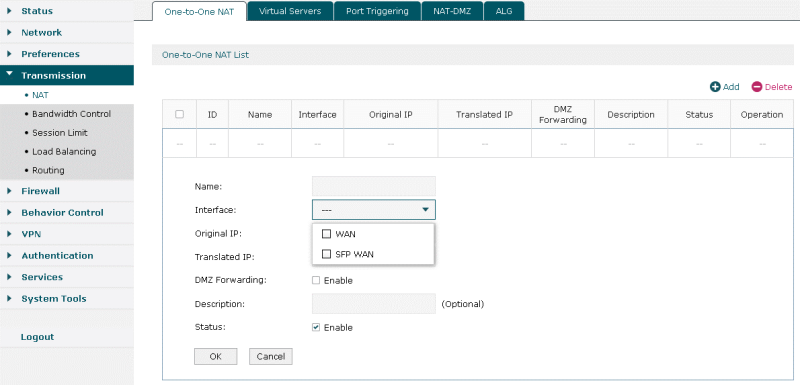800x385 pixels.
Task: Open Bandwidth Control in sidebar
Action: point(71,114)
